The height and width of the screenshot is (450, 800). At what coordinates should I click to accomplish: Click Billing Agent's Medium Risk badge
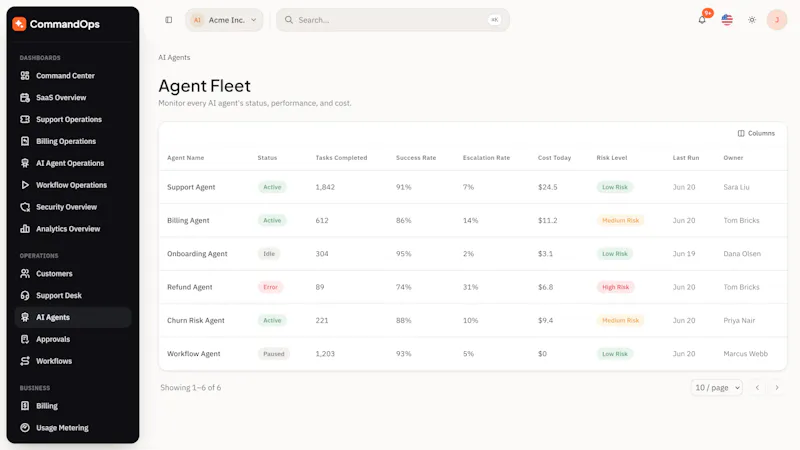pyautogui.click(x=620, y=220)
